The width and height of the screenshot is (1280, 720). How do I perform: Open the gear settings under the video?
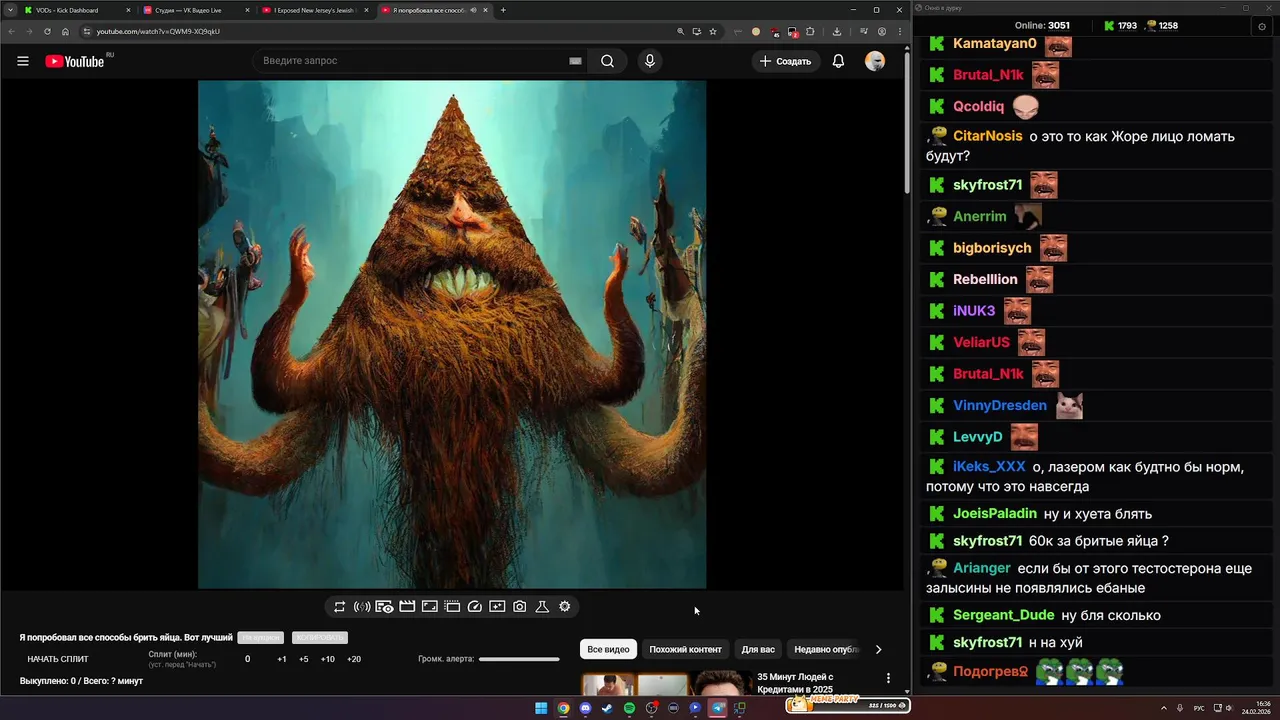tap(565, 606)
